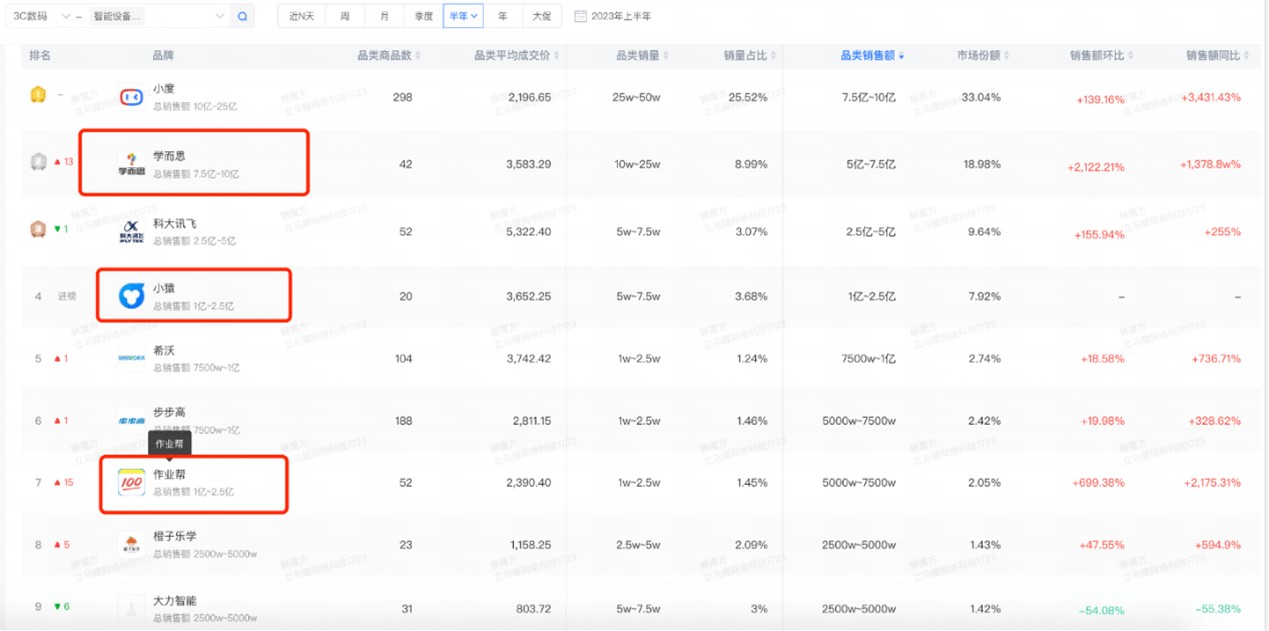Viewport: 1269px width, 631px height.
Task: Click the 大力智能 brand logo
Action: tap(131, 608)
